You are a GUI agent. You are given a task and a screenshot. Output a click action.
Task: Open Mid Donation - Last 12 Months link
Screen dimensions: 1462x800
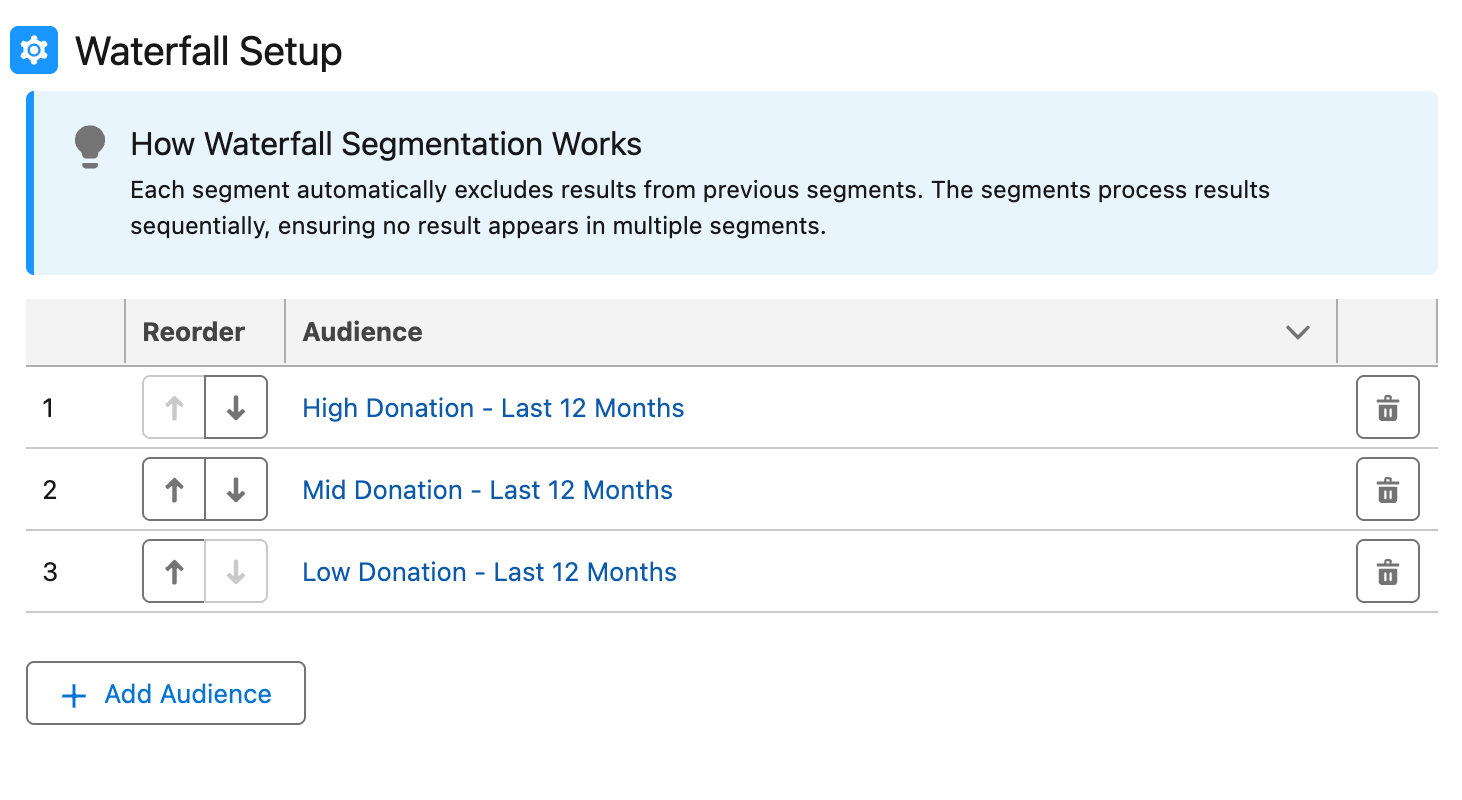(487, 490)
